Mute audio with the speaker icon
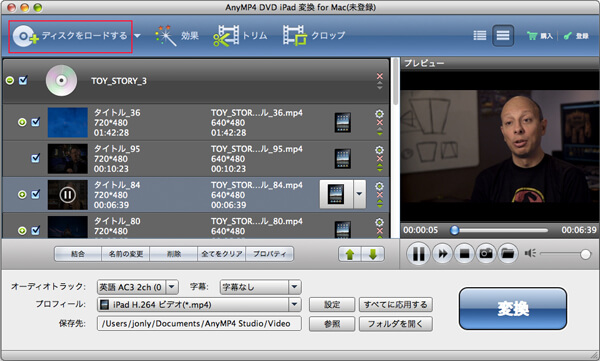 (x=530, y=253)
